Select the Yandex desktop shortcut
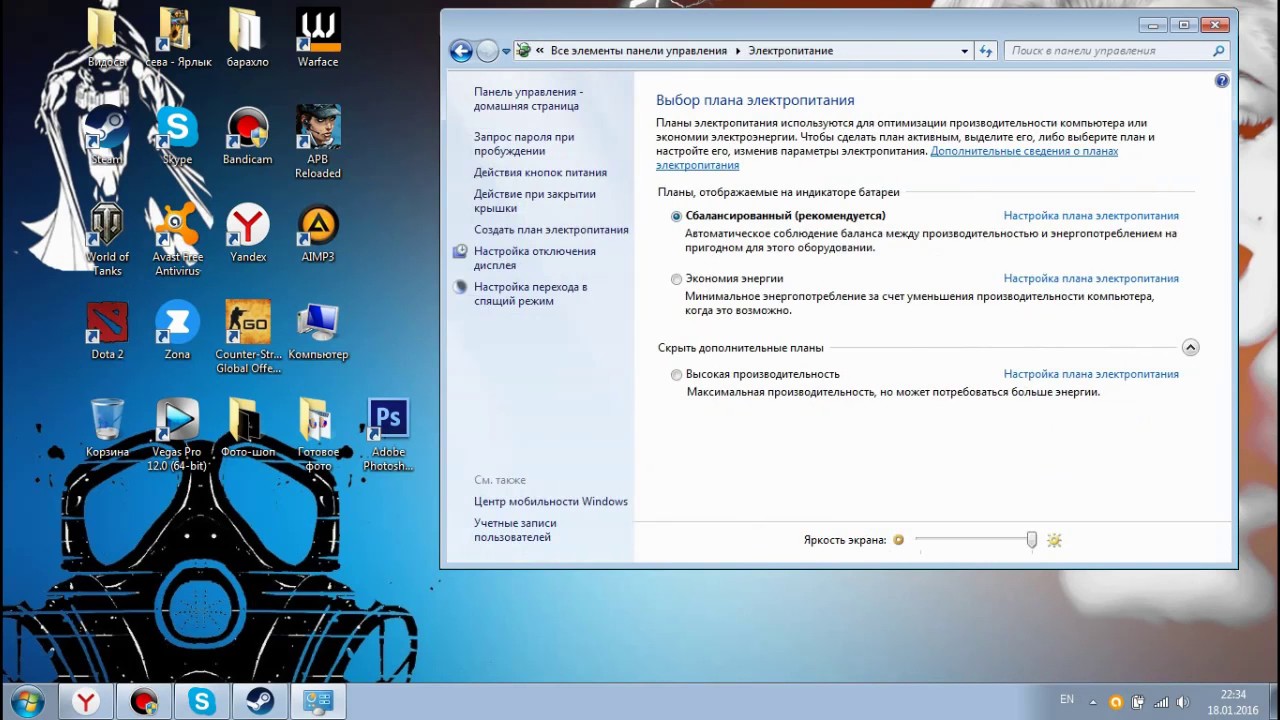 coord(247,233)
